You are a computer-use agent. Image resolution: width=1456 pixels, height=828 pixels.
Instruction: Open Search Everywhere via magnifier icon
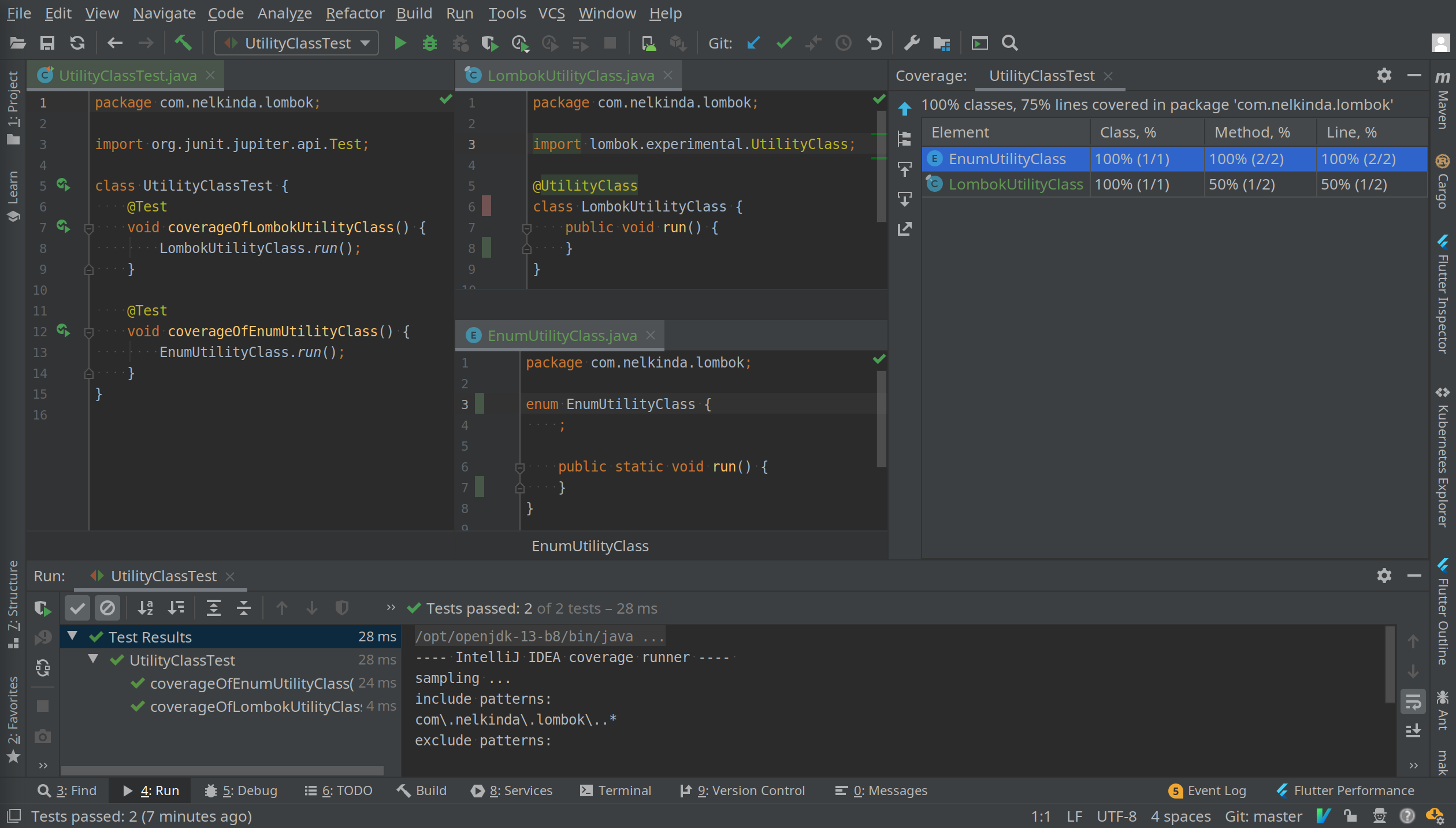pyautogui.click(x=1011, y=43)
